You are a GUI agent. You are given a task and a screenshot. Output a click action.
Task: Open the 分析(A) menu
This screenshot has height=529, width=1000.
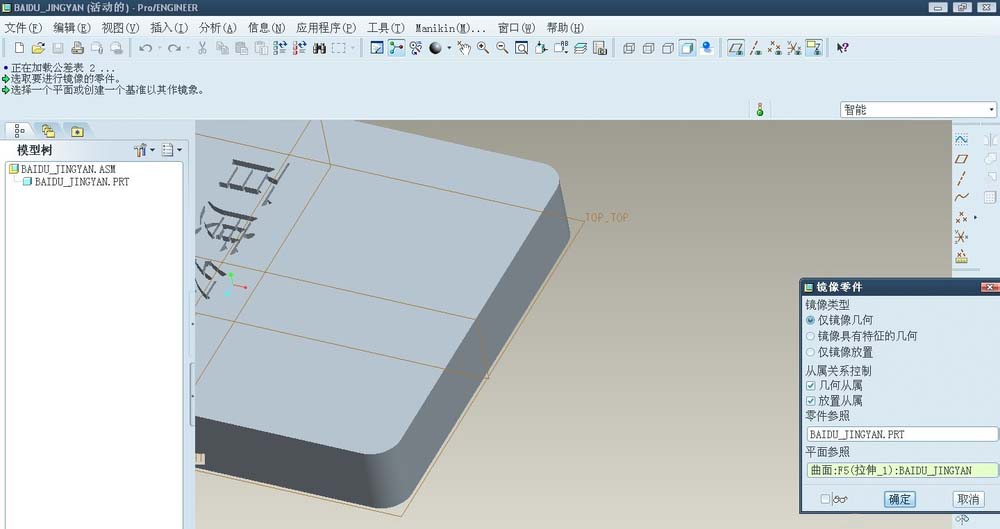(217, 28)
